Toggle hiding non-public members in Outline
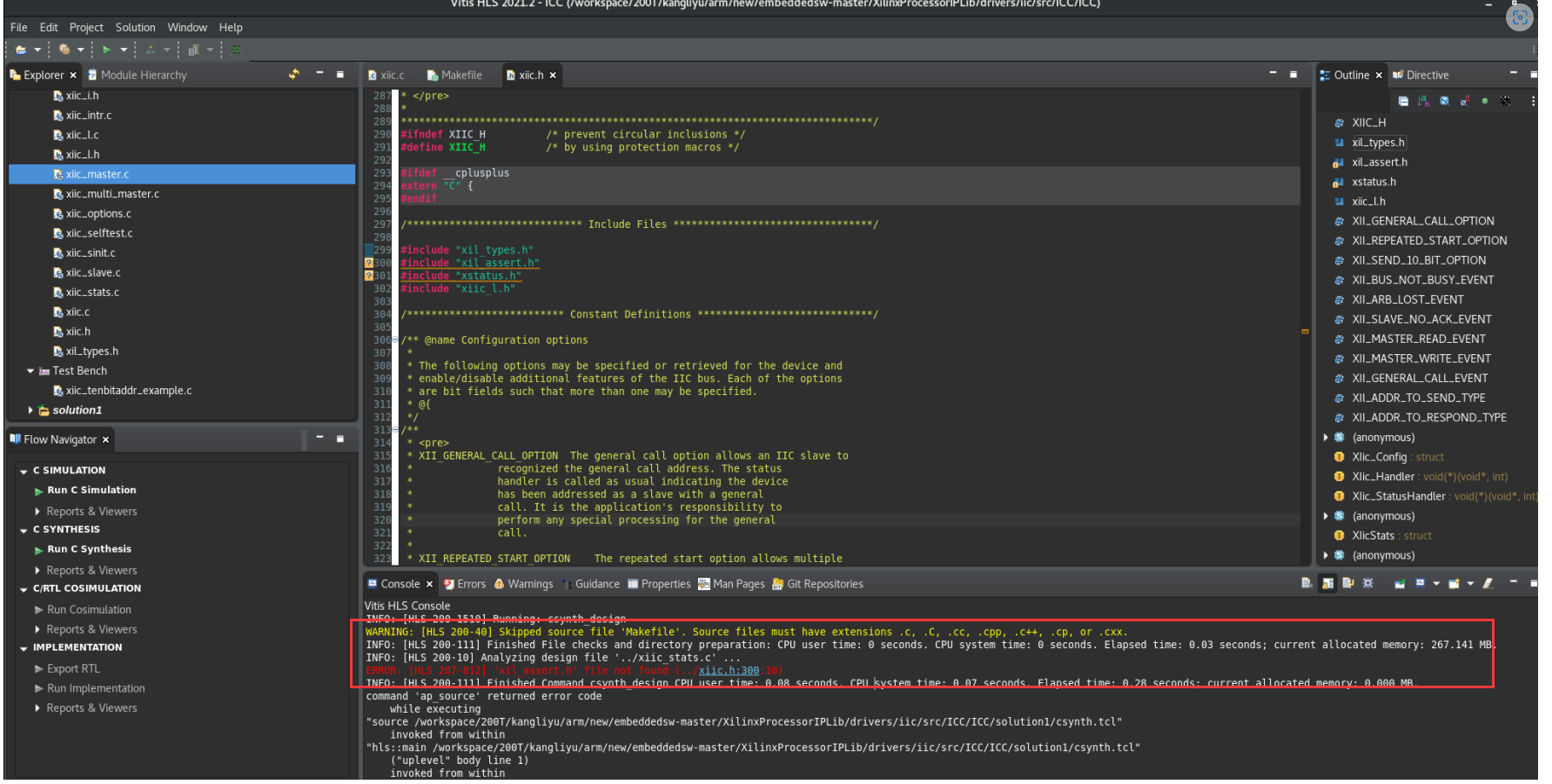1552x784 pixels. click(1486, 102)
